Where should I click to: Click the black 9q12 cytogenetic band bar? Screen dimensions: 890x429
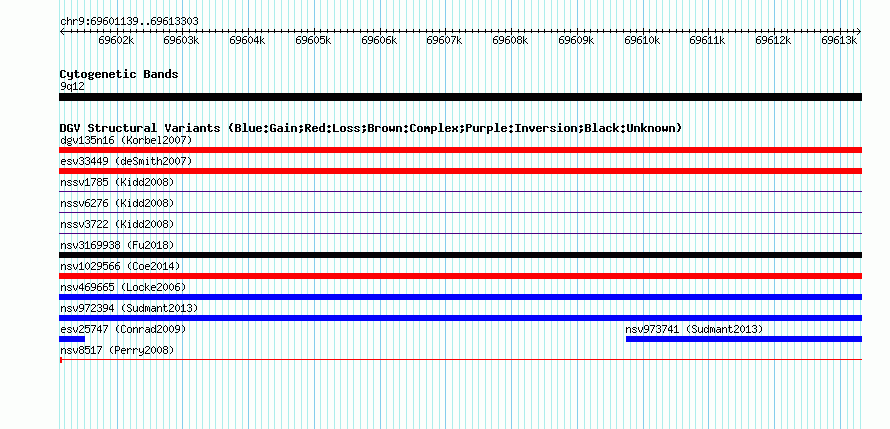[460, 97]
